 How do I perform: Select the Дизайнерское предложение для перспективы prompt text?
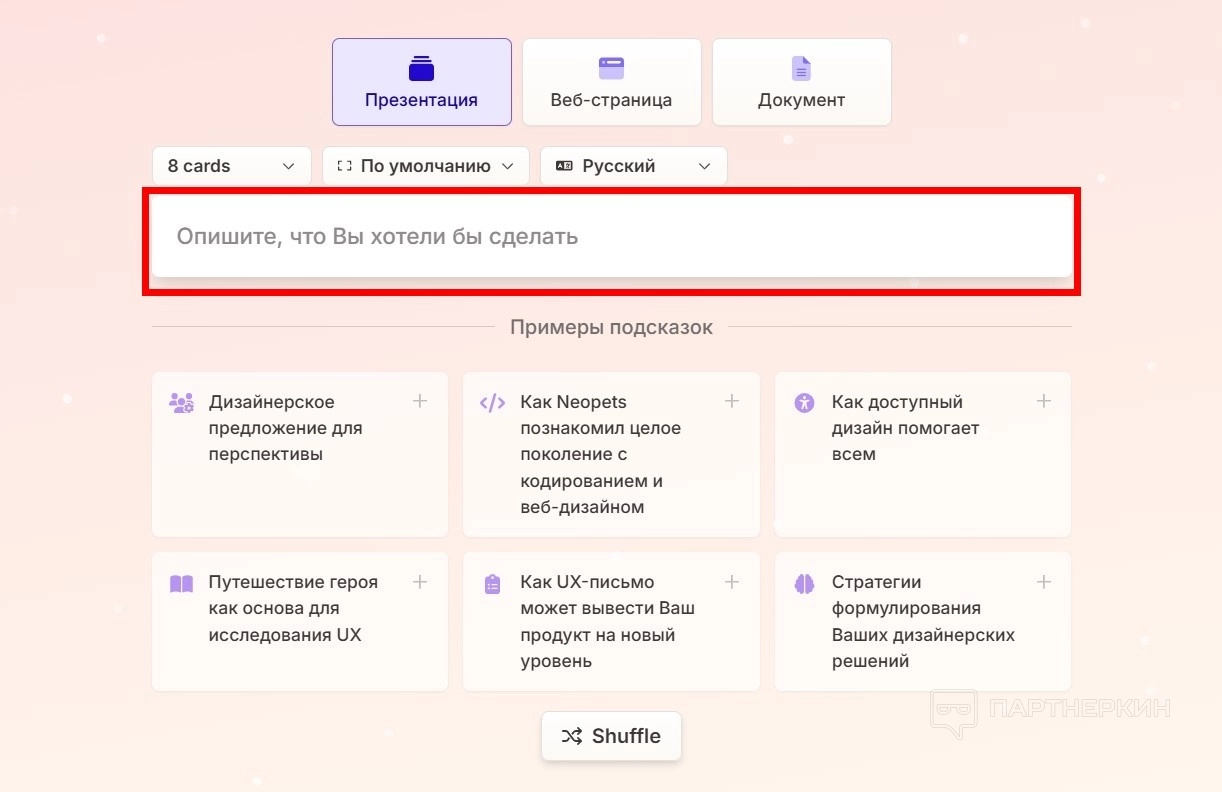pos(285,428)
